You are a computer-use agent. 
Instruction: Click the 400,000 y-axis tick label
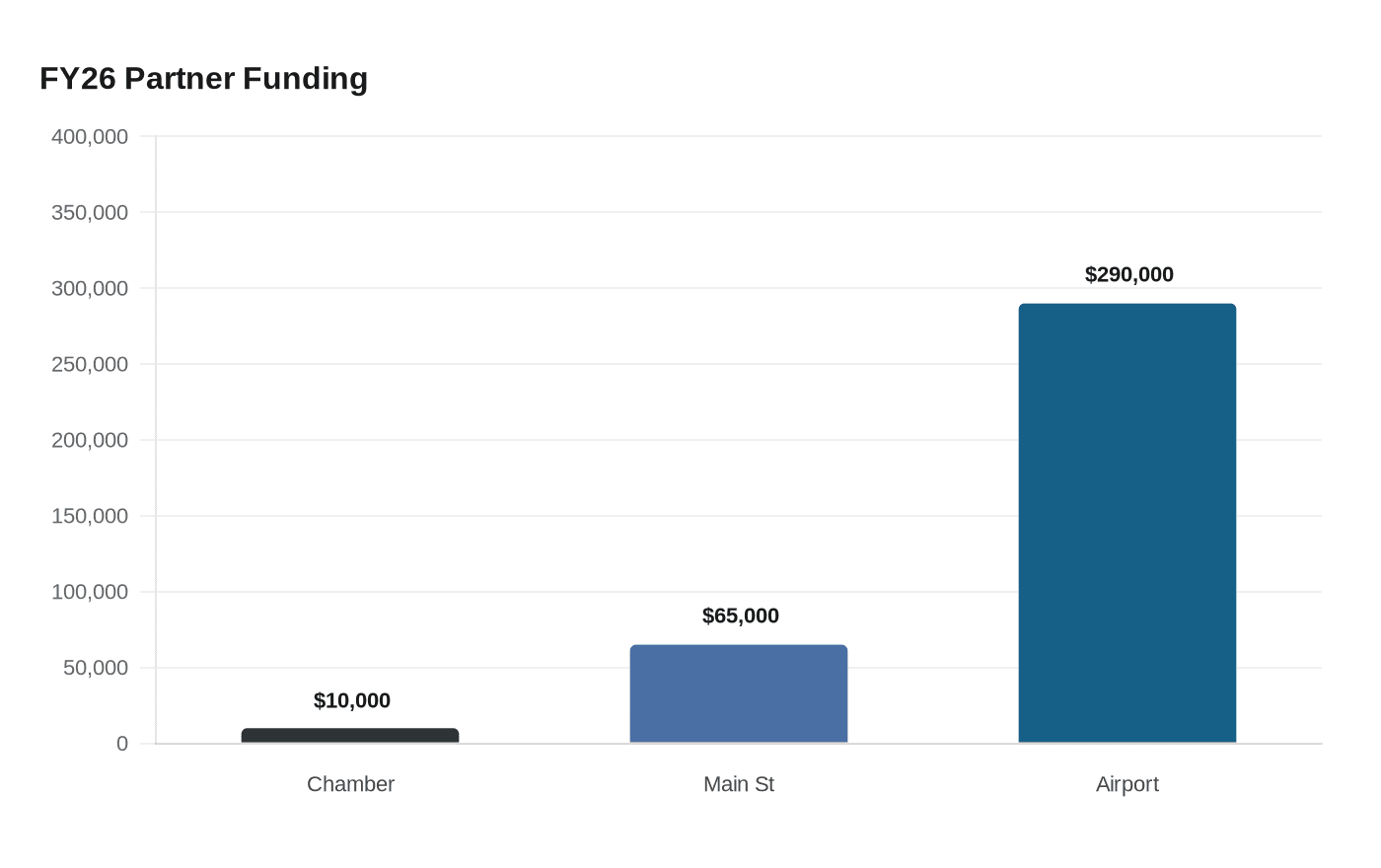point(90,136)
